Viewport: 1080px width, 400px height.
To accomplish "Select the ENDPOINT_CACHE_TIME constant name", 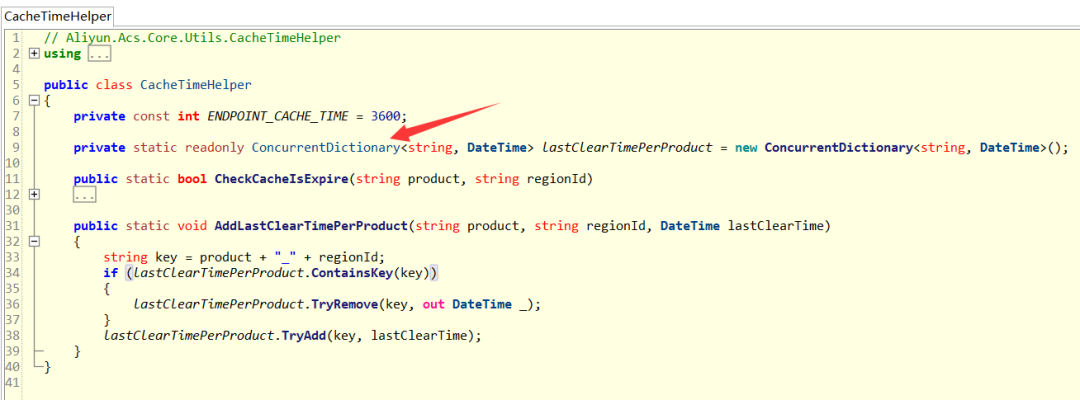I will [278, 116].
